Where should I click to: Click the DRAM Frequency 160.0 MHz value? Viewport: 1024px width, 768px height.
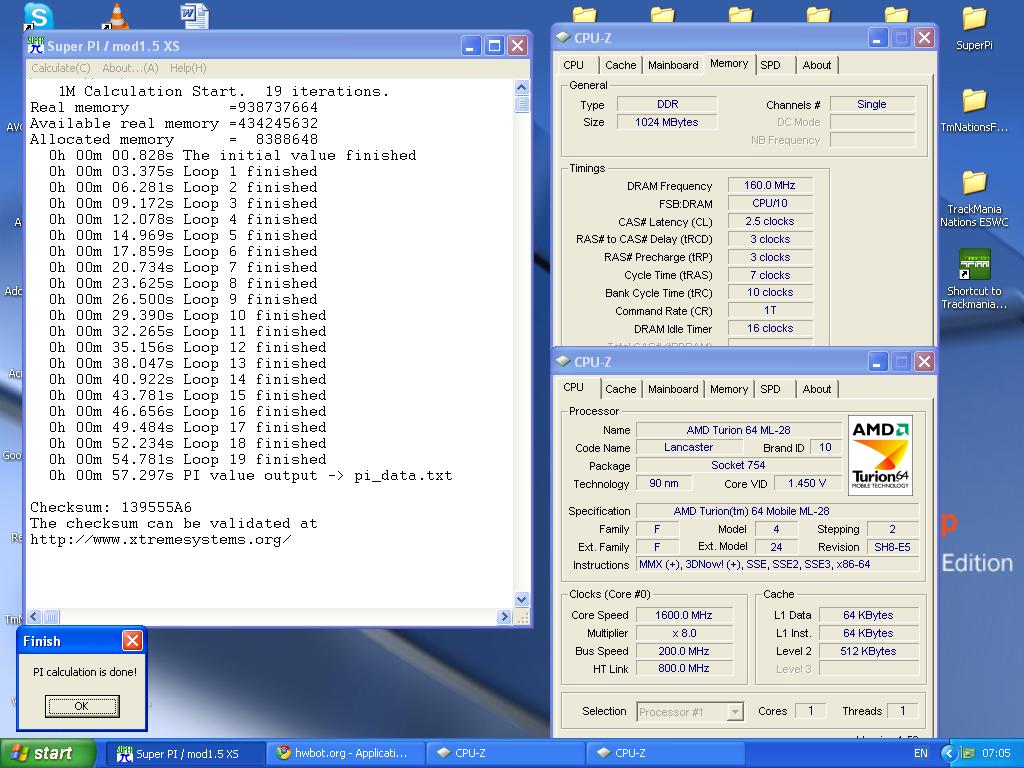[770, 185]
